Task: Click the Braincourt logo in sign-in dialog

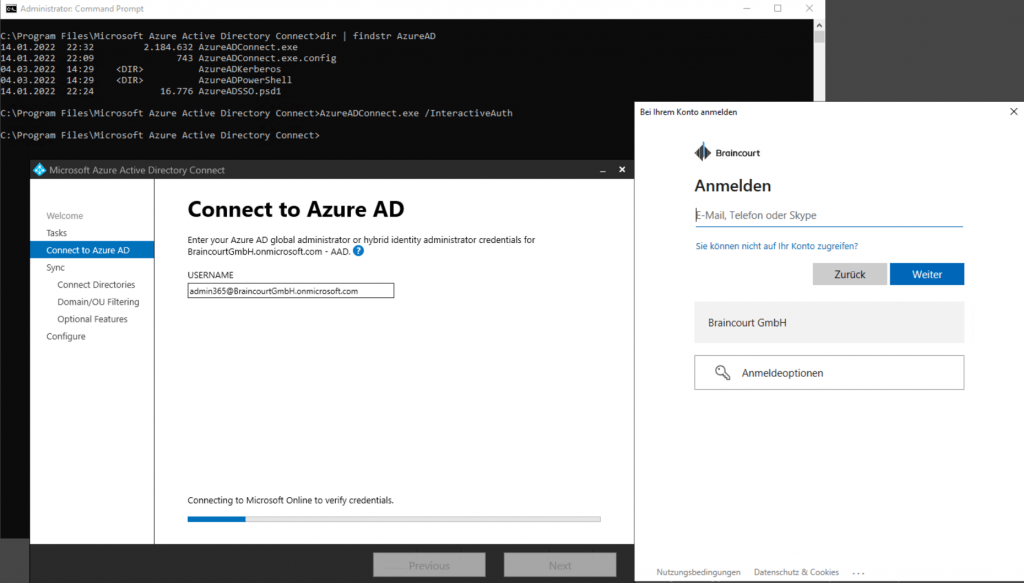Action: click(728, 153)
